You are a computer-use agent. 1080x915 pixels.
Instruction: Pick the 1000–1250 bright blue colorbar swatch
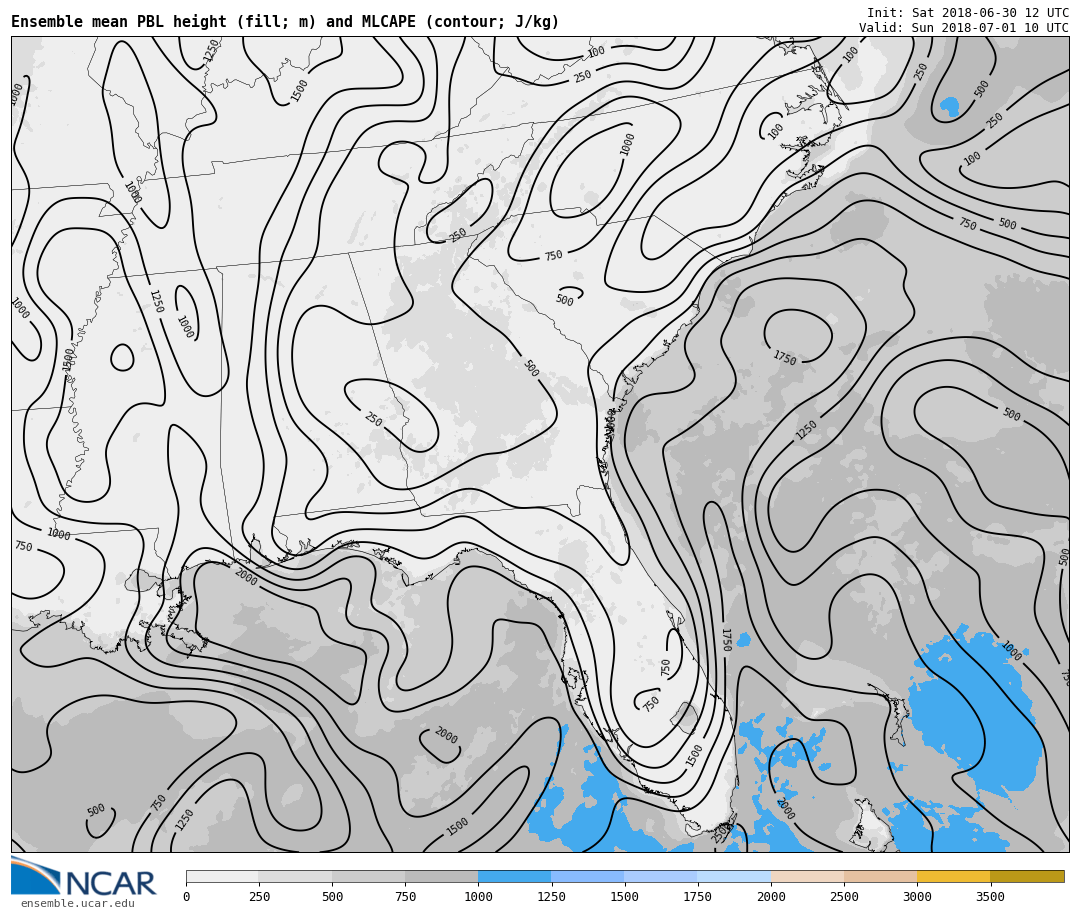pos(514,876)
